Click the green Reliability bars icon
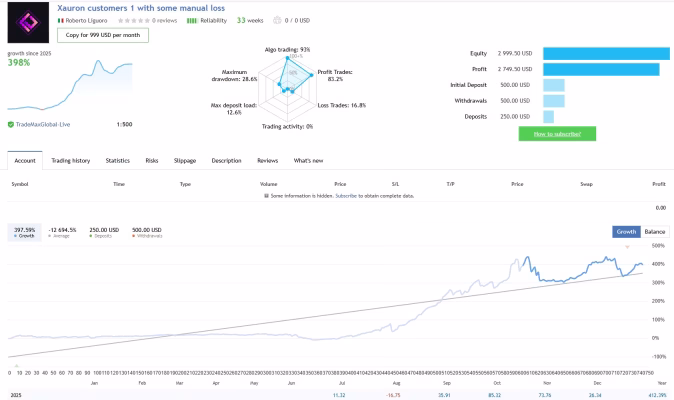This screenshot has width=674, height=400. [192, 21]
